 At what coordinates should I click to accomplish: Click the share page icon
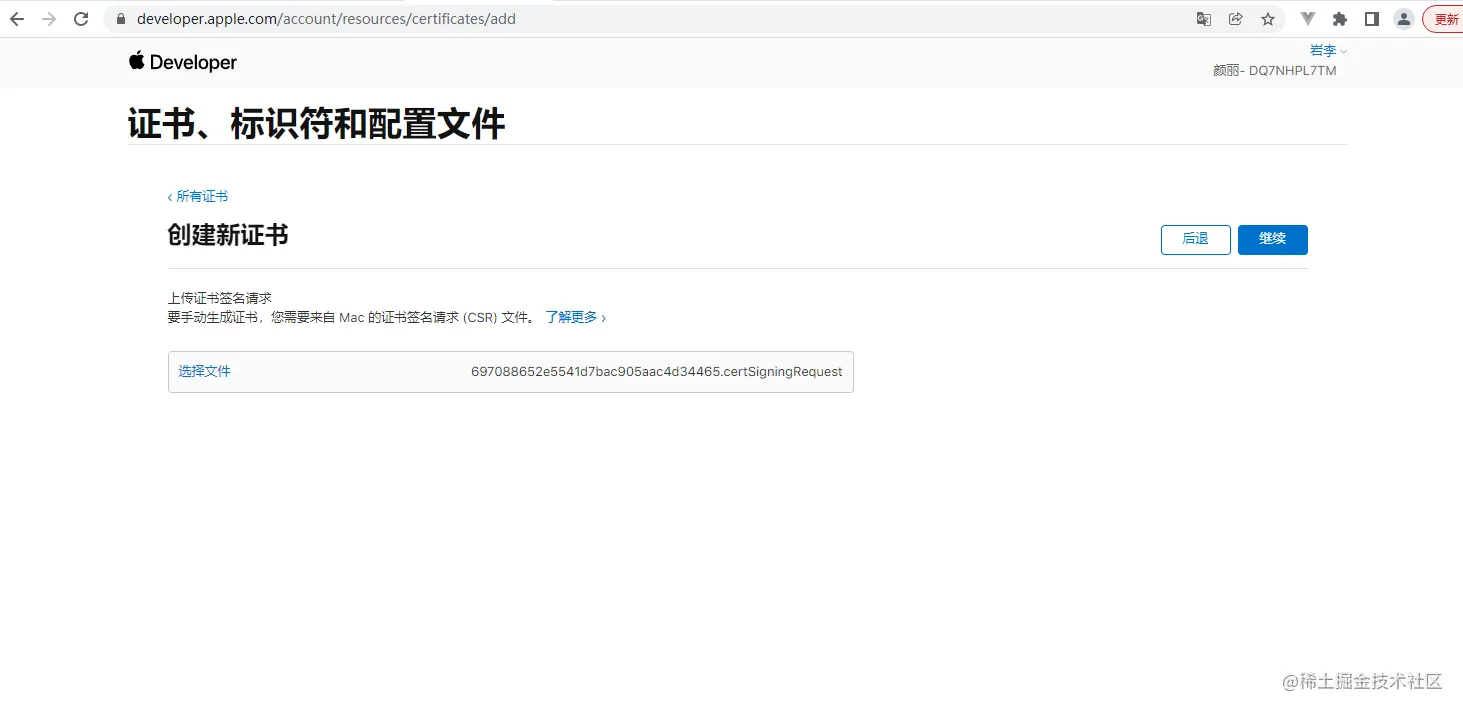click(1235, 18)
